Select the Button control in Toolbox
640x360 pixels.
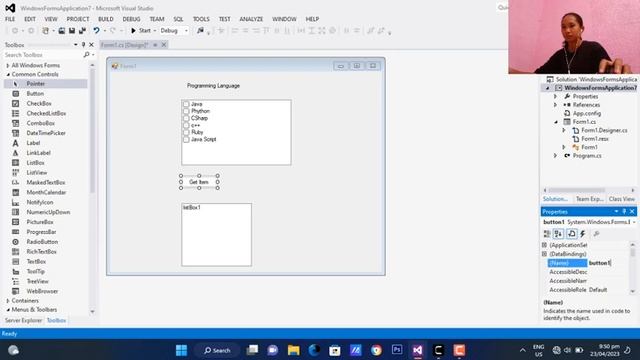(x=35, y=93)
